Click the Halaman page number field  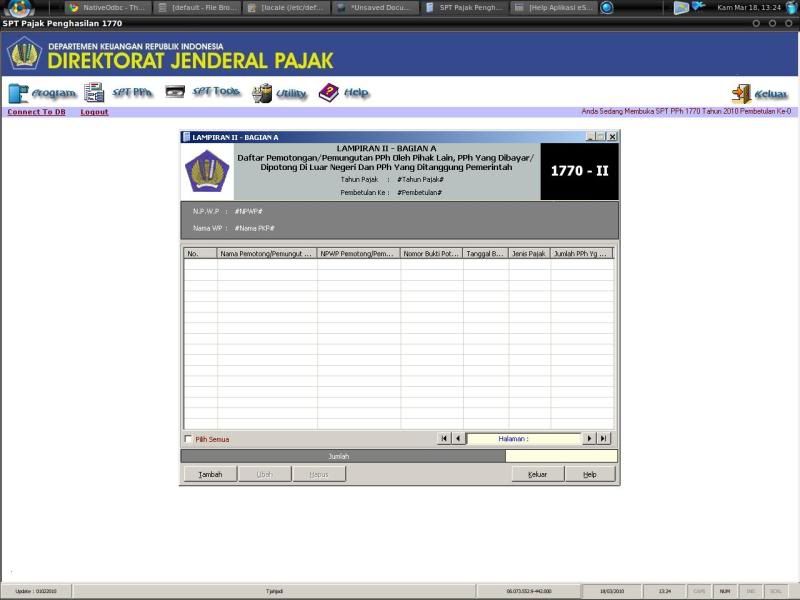[523, 438]
